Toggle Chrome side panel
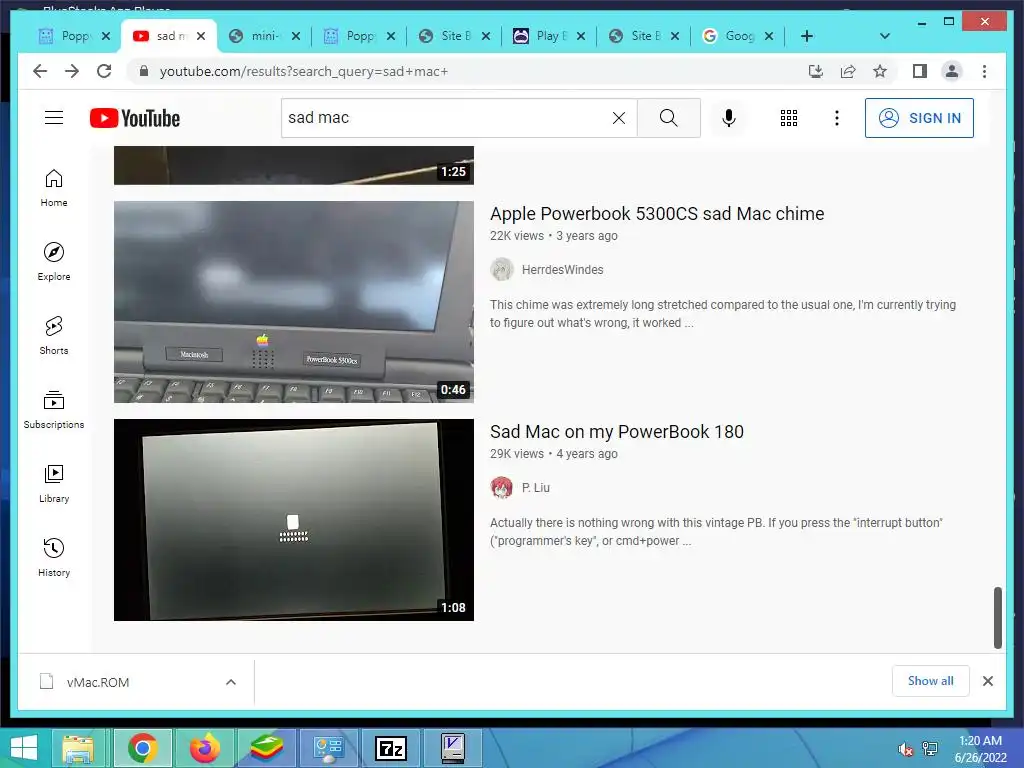Screen dimensions: 1024x768 (920, 71)
